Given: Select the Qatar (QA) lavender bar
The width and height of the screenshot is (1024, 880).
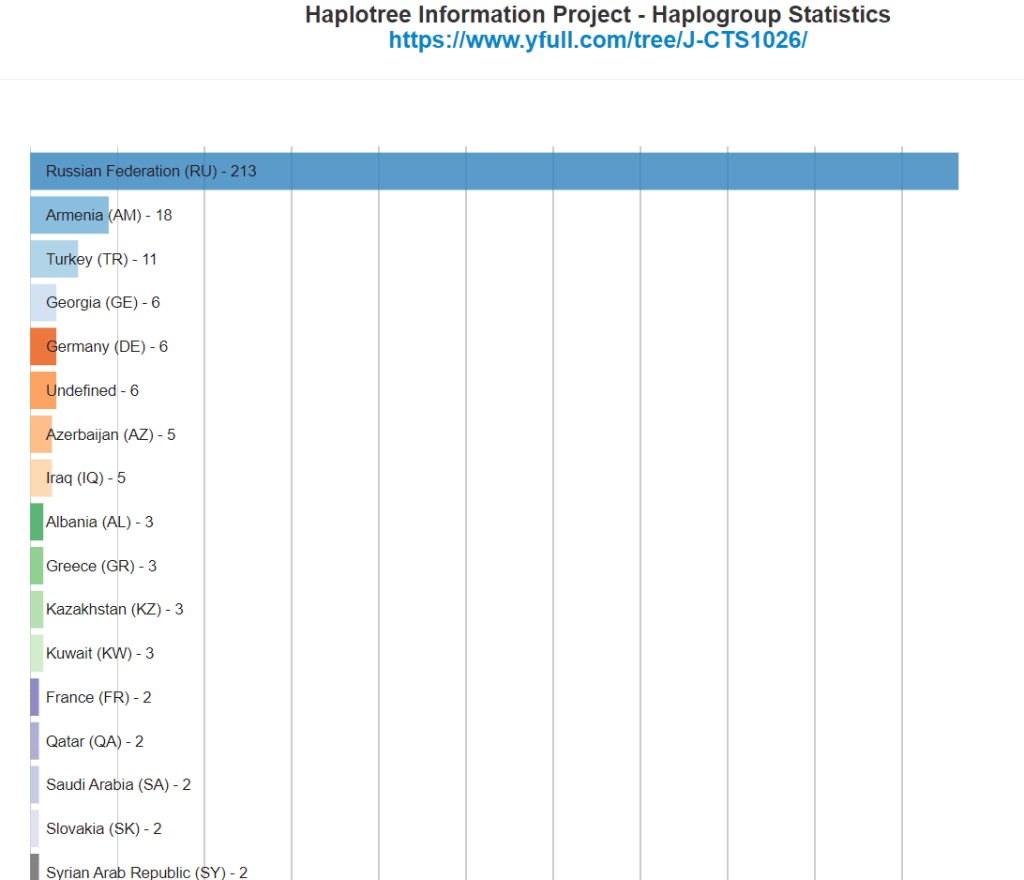Looking at the screenshot, I should (x=35, y=741).
